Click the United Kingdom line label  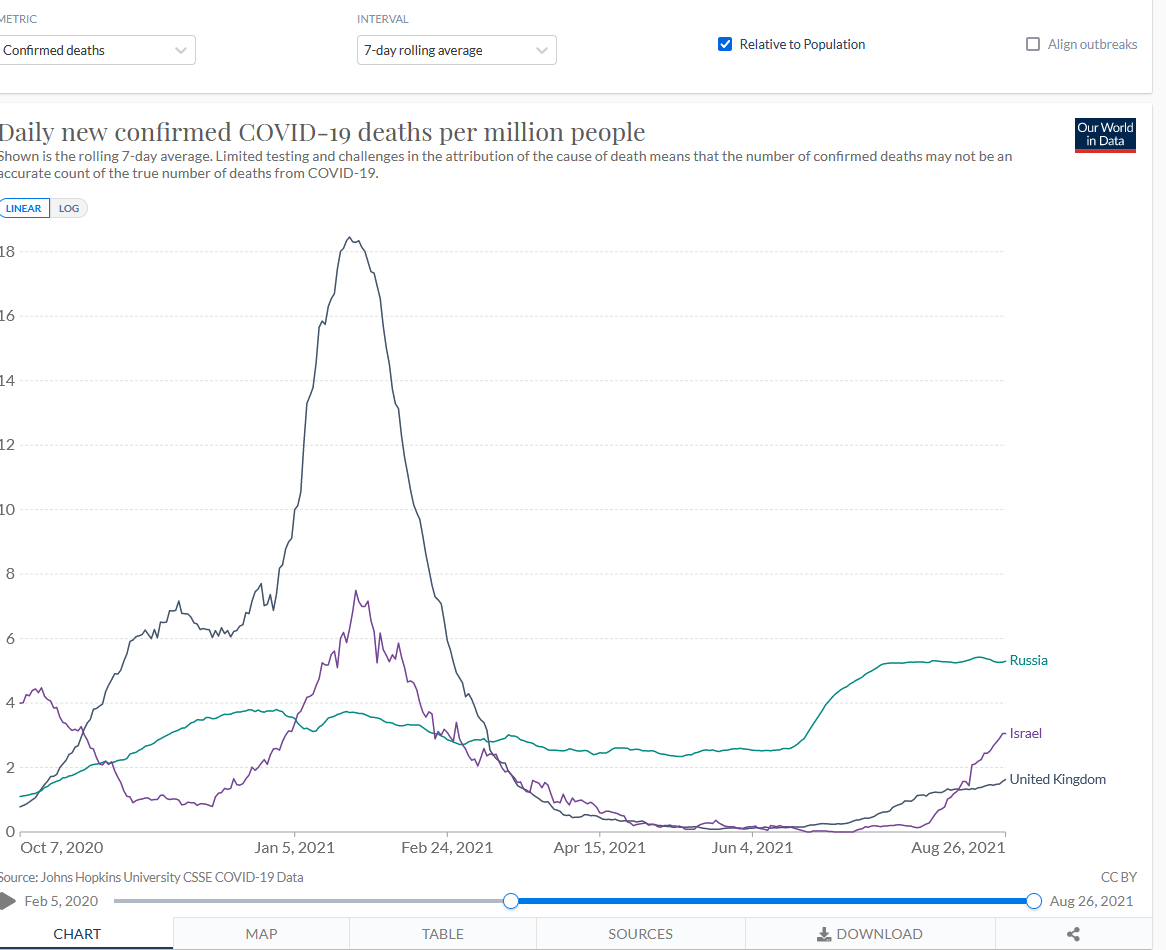click(x=1057, y=779)
